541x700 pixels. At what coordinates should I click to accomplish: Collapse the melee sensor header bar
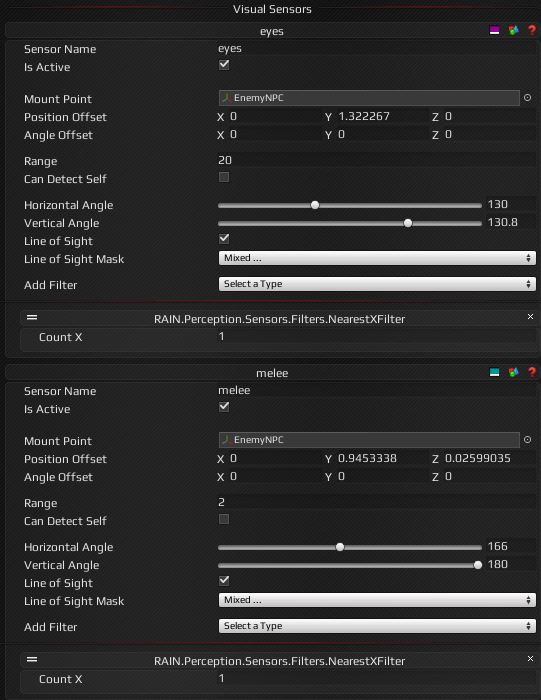[271, 373]
